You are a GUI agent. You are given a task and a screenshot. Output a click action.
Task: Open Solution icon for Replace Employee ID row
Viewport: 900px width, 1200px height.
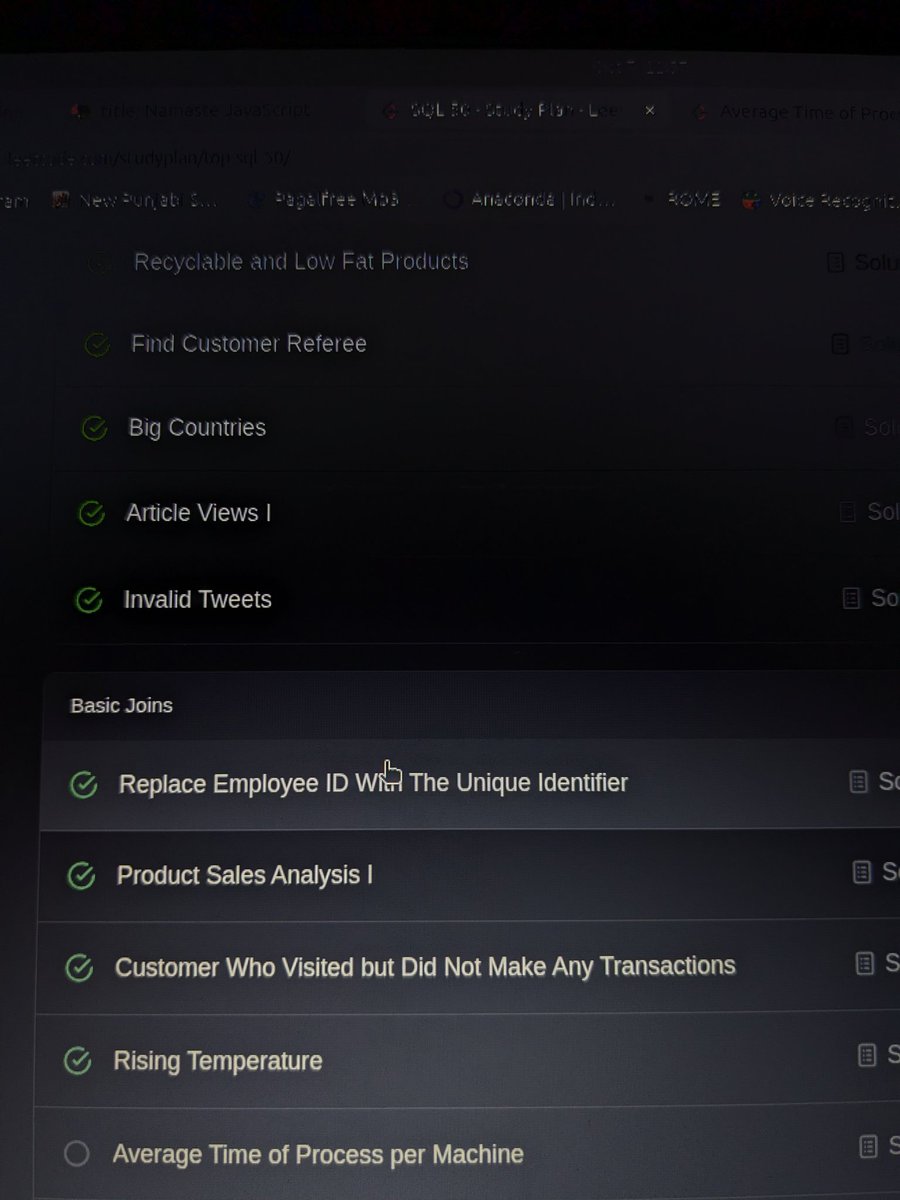click(857, 781)
